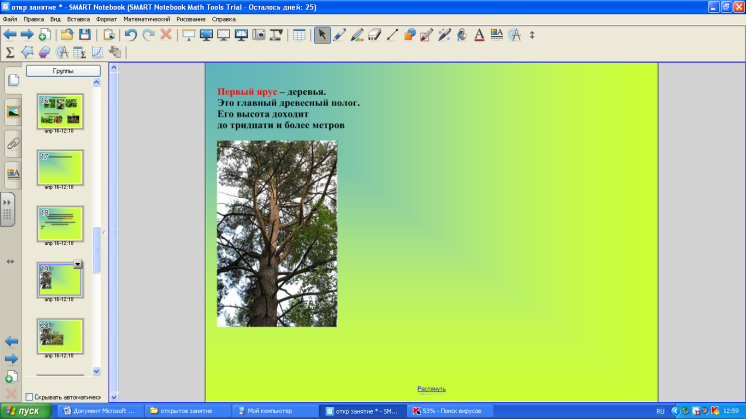This screenshot has height=419, width=746.
Task: Choose the Select arrow tool
Action: (x=322, y=35)
